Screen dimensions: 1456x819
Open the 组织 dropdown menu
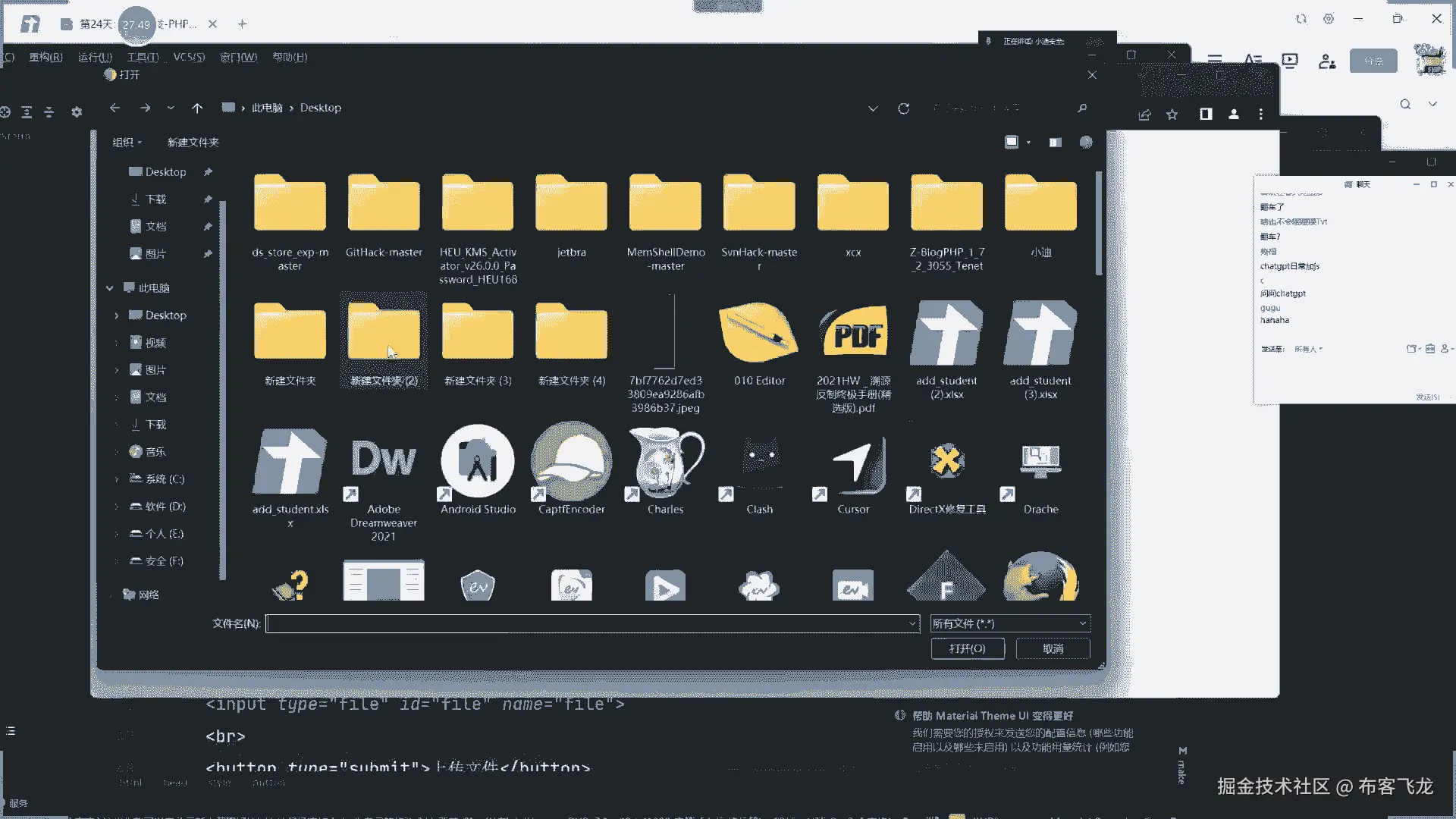point(127,143)
